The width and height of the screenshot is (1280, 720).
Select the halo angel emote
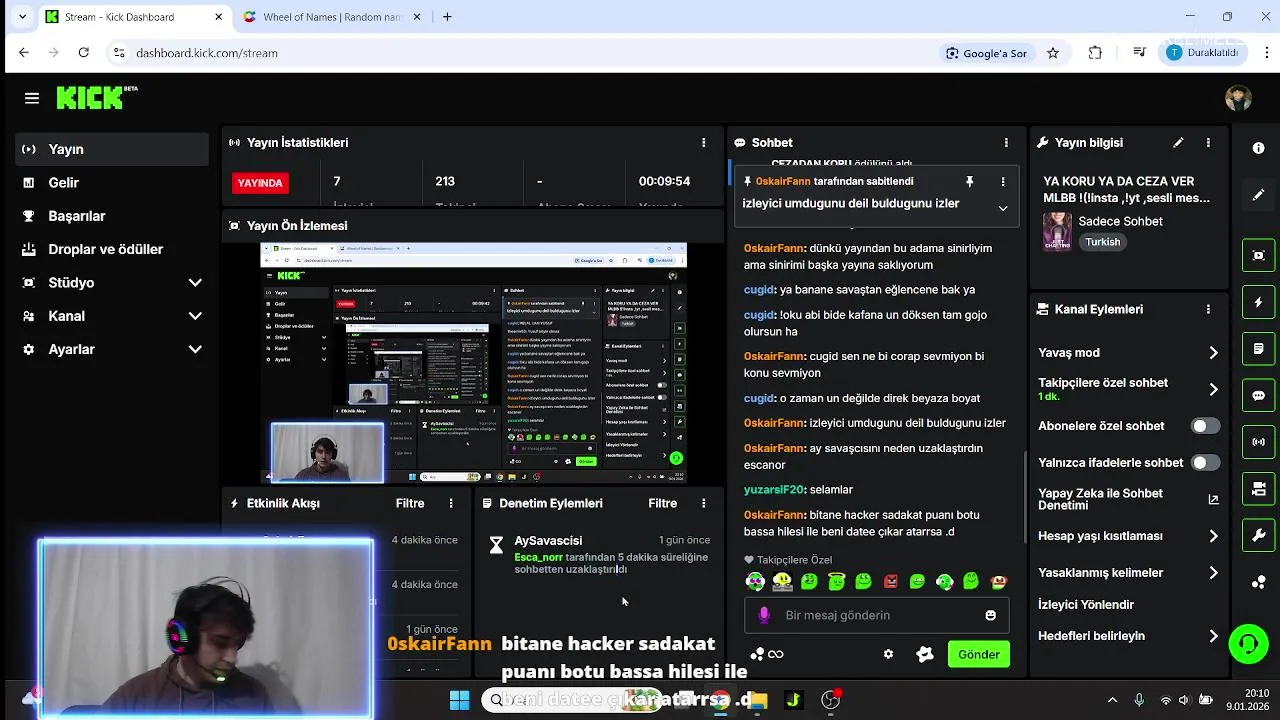pos(836,581)
